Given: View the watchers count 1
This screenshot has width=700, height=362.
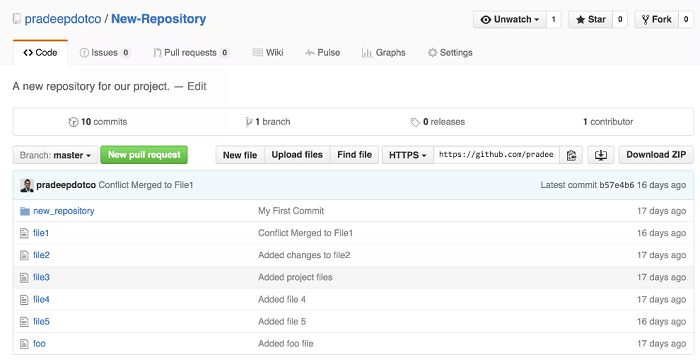Looking at the screenshot, I should point(554,20).
